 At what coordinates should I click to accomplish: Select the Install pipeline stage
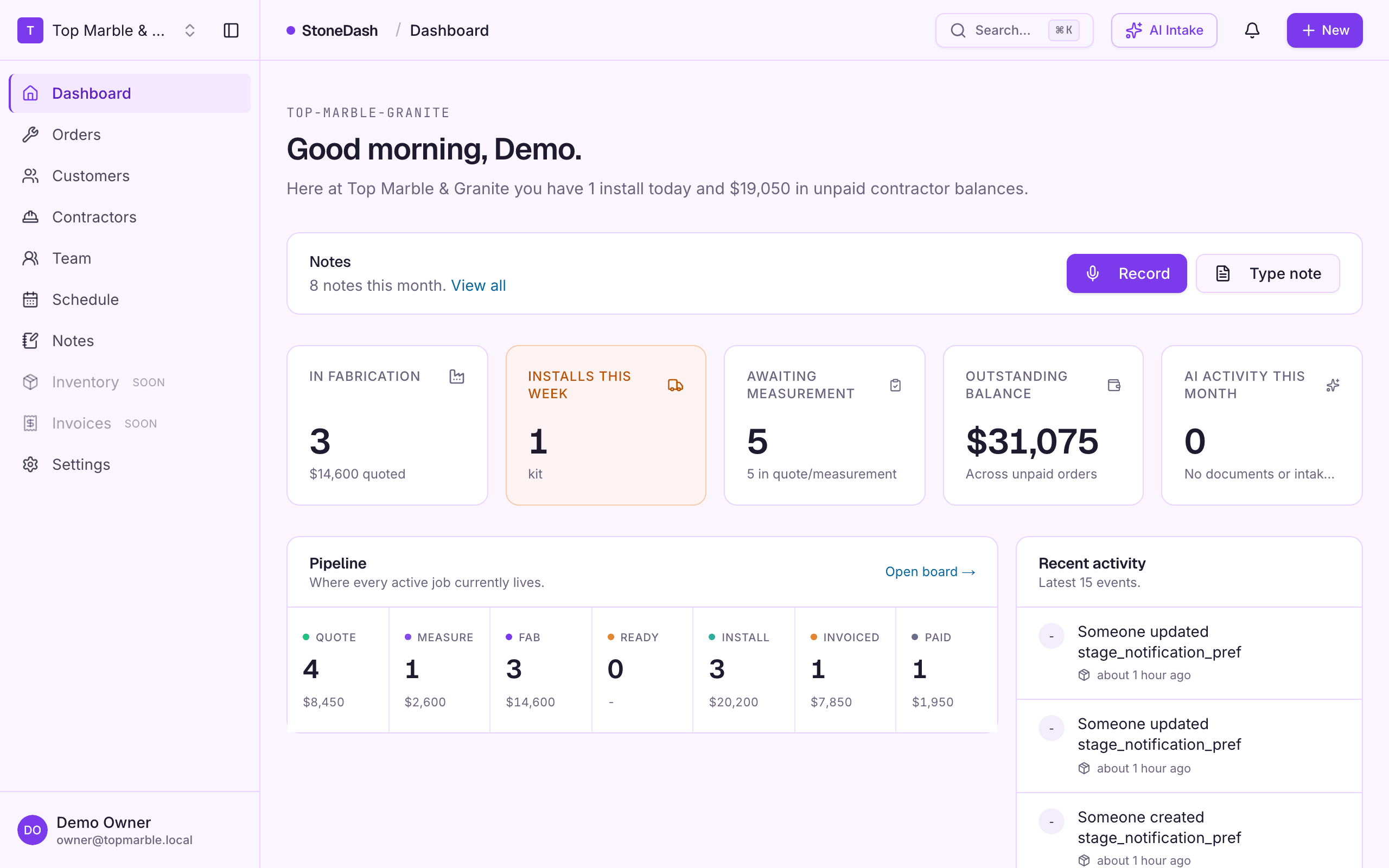pyautogui.click(x=744, y=669)
